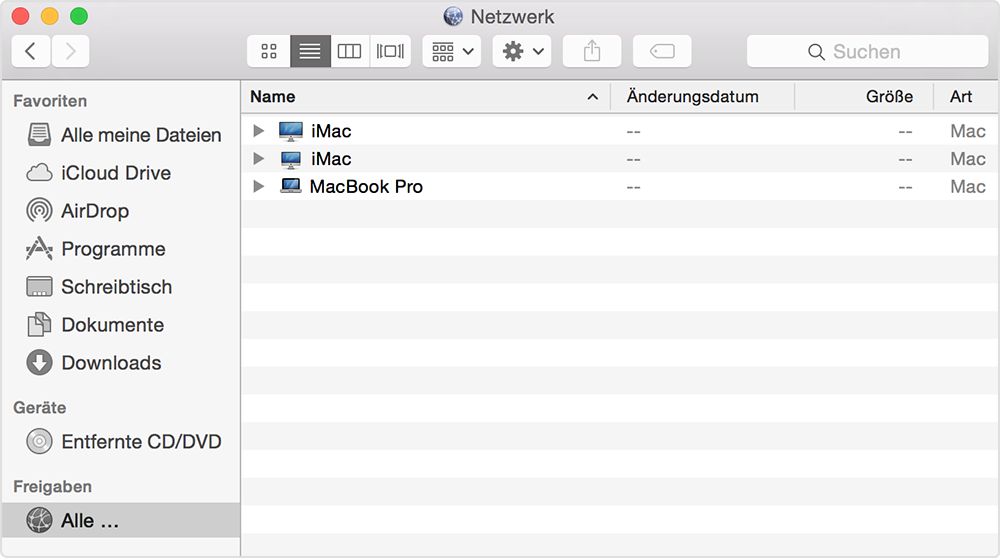Open the gear action menu
1000x558 pixels.
click(522, 51)
